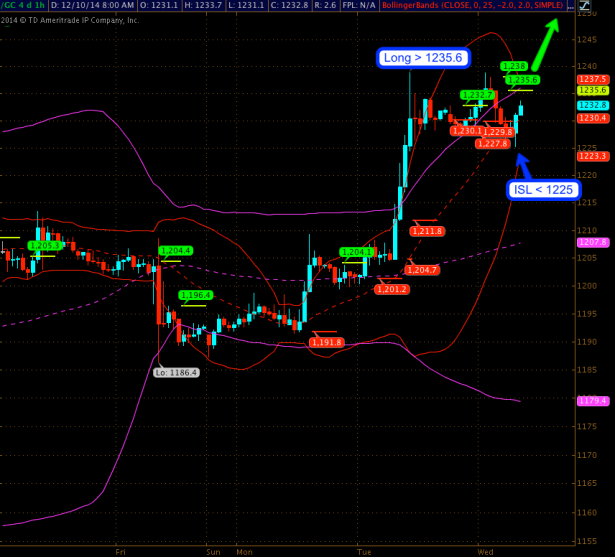Click the 'Tue' date on time axis
This screenshot has height=557, width=615.
pos(363,550)
